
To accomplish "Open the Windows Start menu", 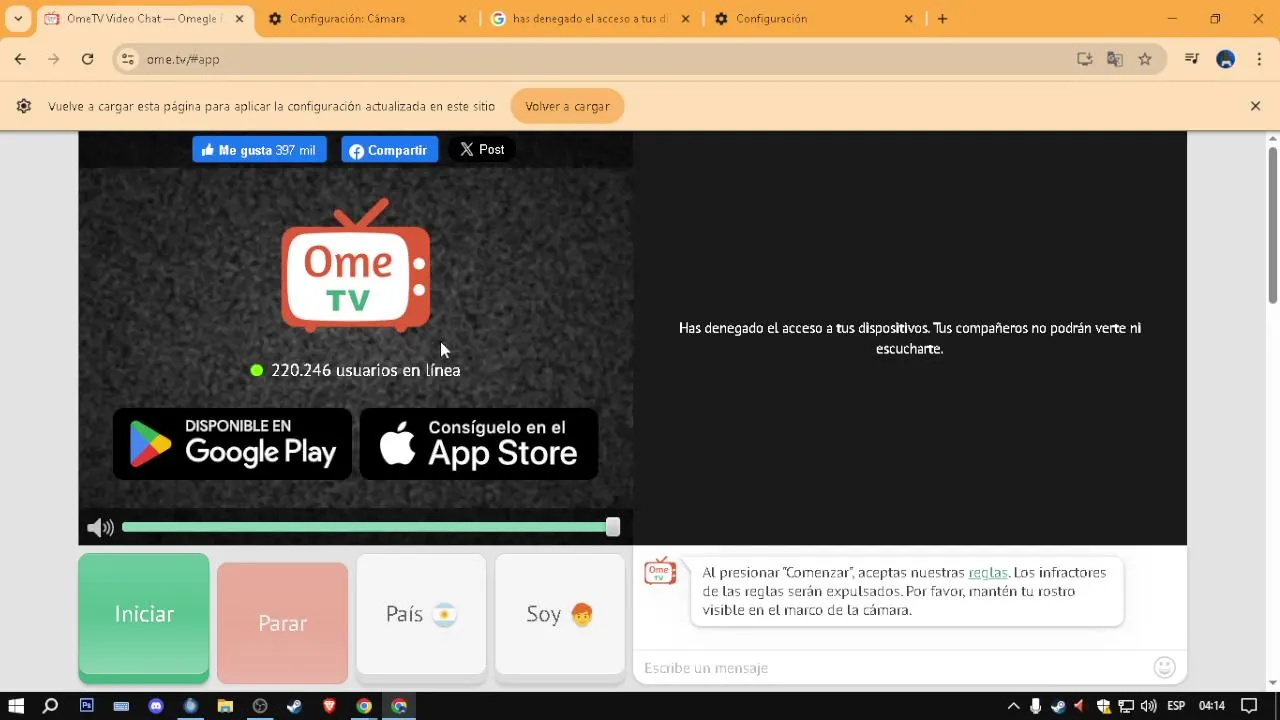I will (x=16, y=706).
